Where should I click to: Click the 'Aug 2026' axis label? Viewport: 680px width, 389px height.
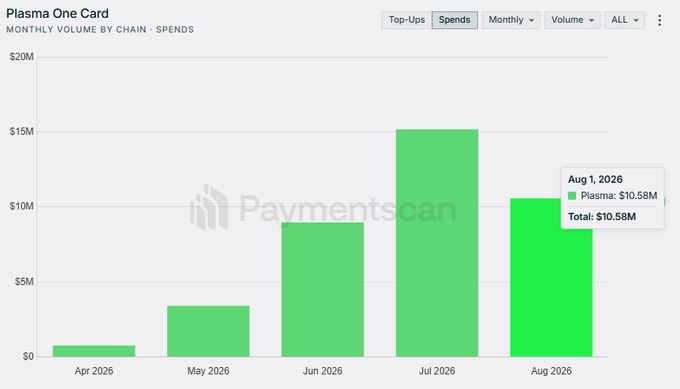(551, 371)
